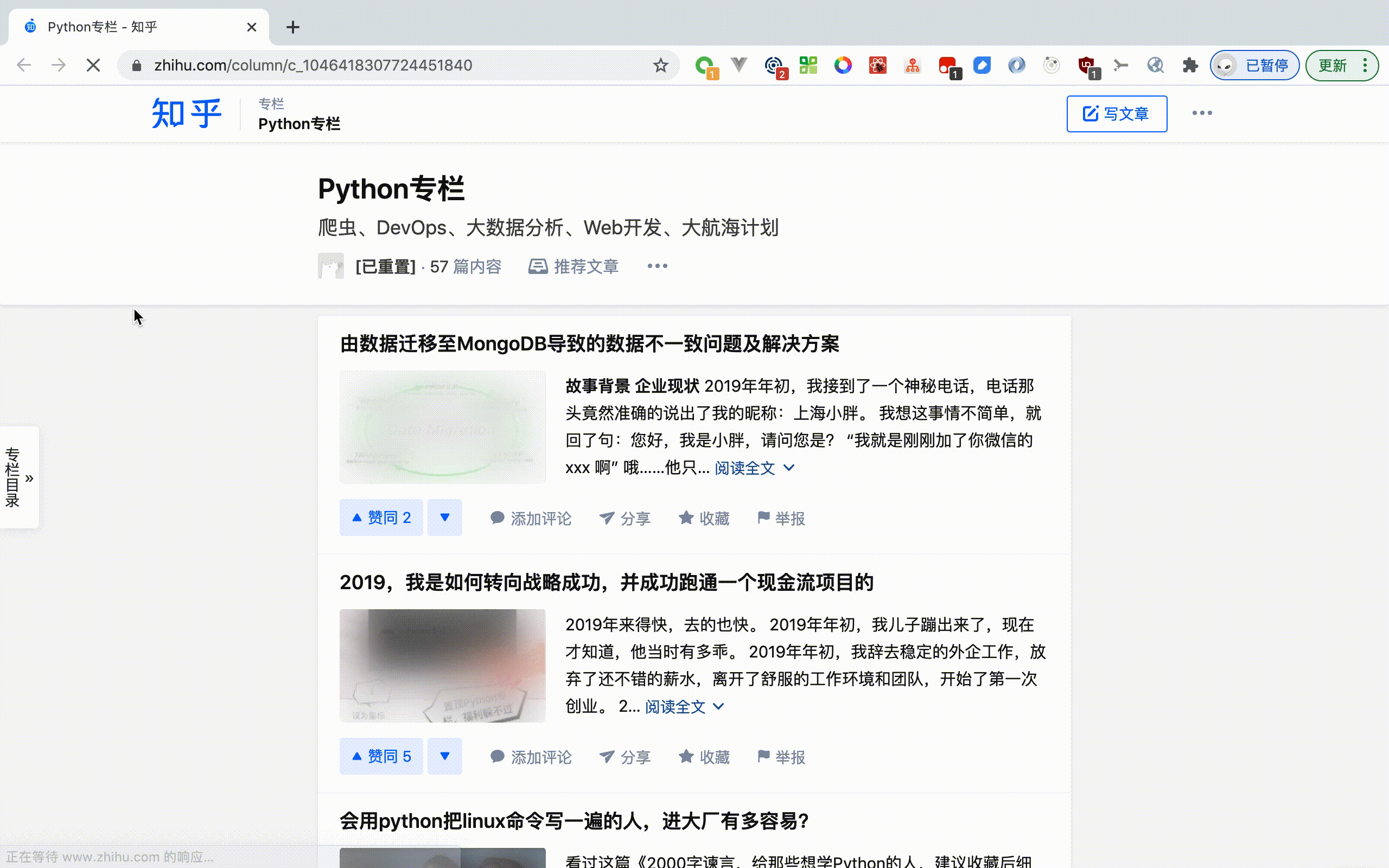Favorite the MongoDB article with 收藏
1389x868 pixels.
(x=704, y=519)
